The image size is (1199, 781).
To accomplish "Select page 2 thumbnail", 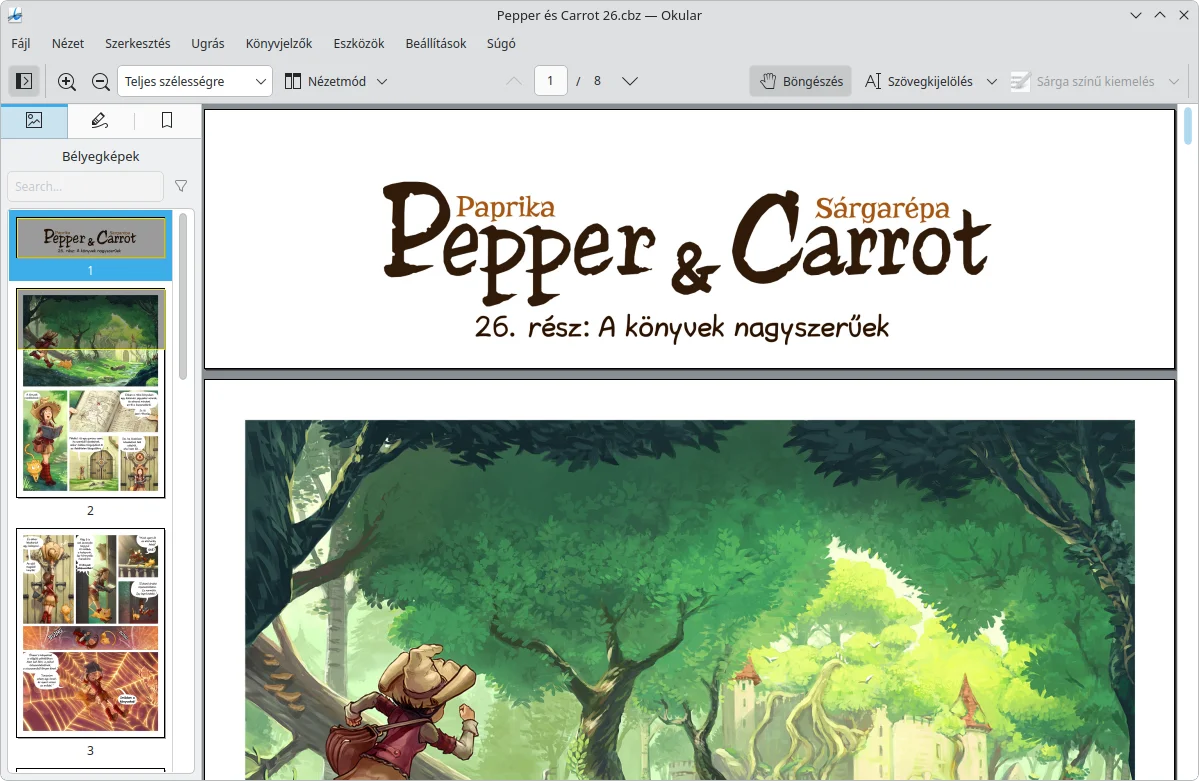I will click(90, 393).
